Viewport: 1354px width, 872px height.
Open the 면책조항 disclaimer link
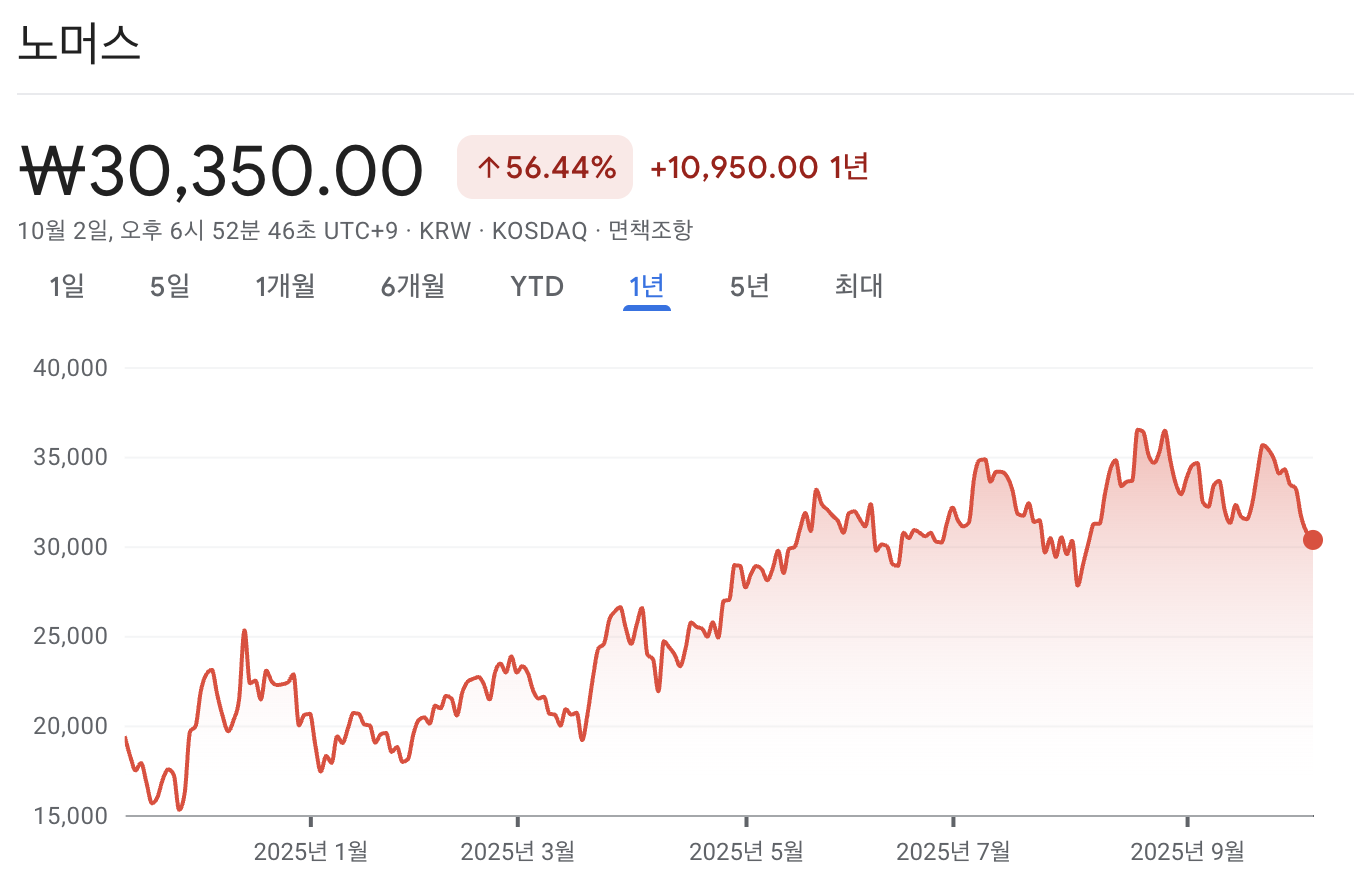(650, 230)
